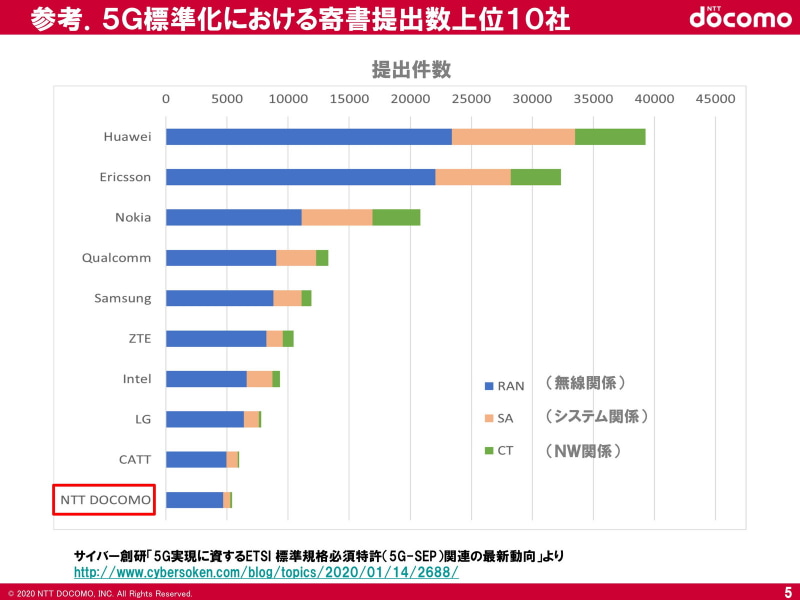Click the blue RAN legend swatch
The width and height of the screenshot is (800, 600).
click(489, 386)
